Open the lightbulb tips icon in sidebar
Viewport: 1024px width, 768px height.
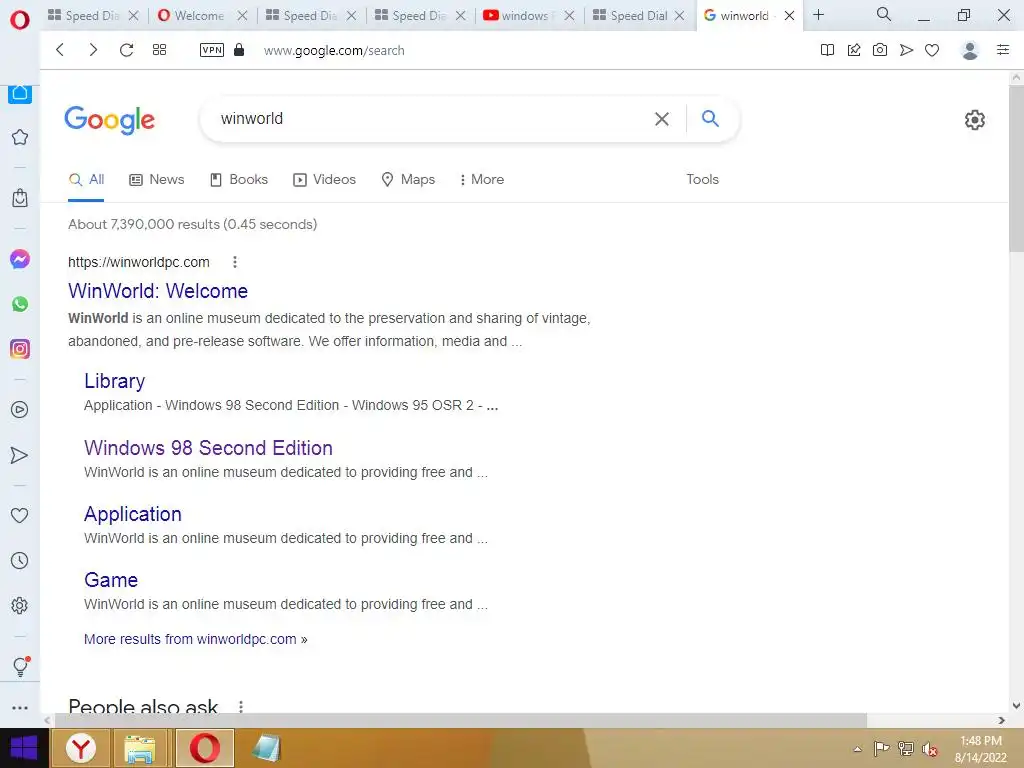click(x=20, y=667)
